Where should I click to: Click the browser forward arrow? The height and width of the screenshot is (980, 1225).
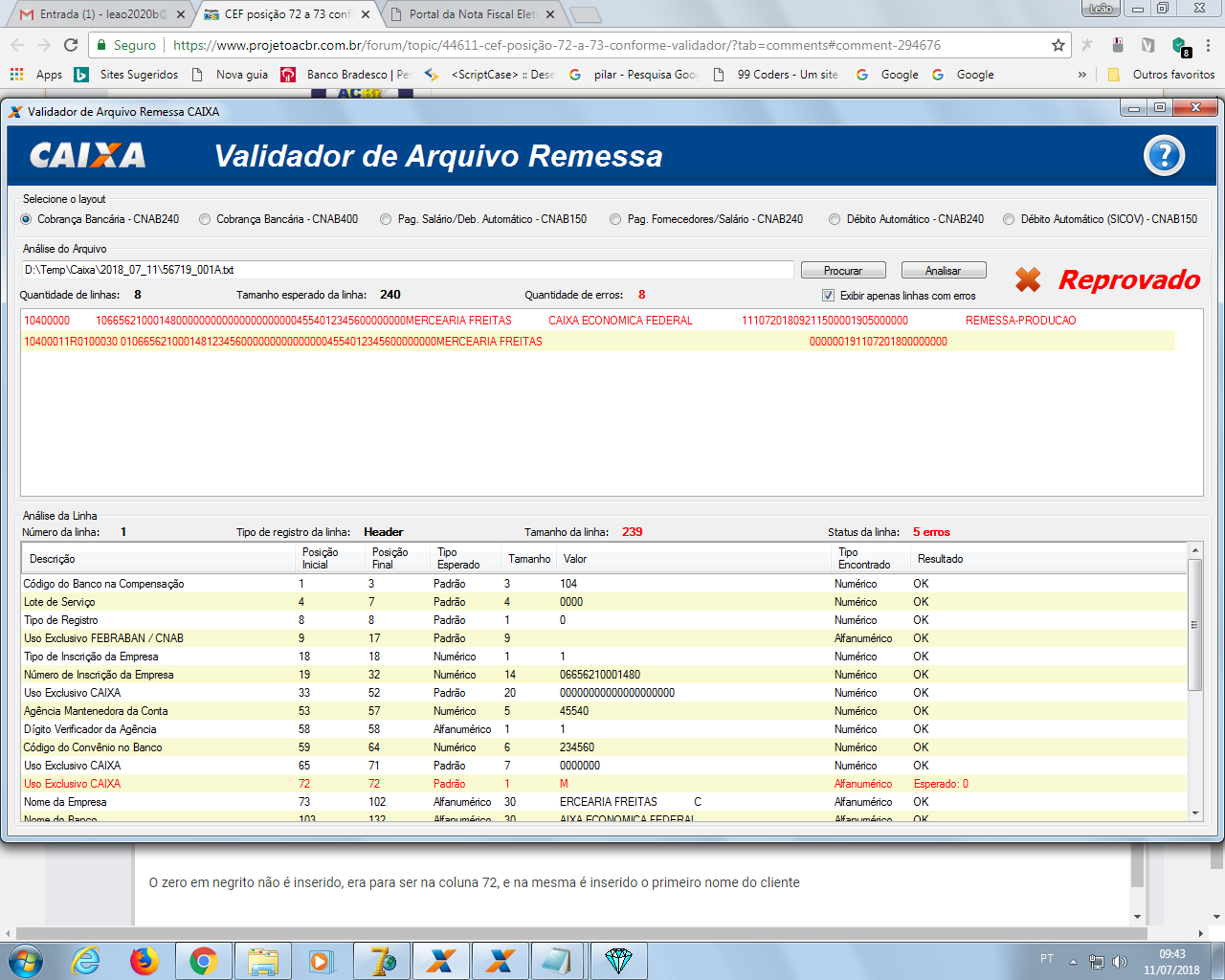coord(44,45)
